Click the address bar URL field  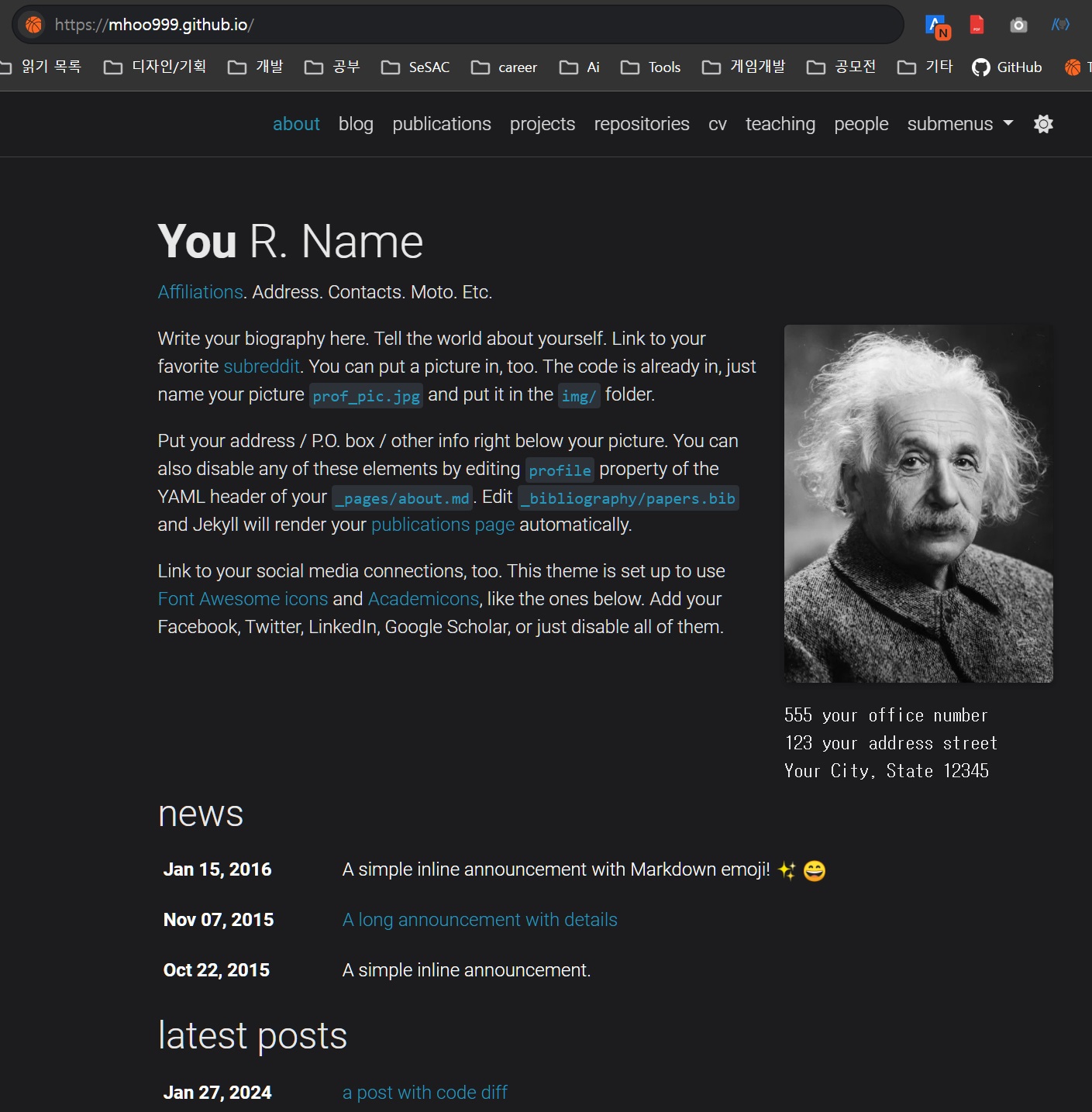pos(465,25)
